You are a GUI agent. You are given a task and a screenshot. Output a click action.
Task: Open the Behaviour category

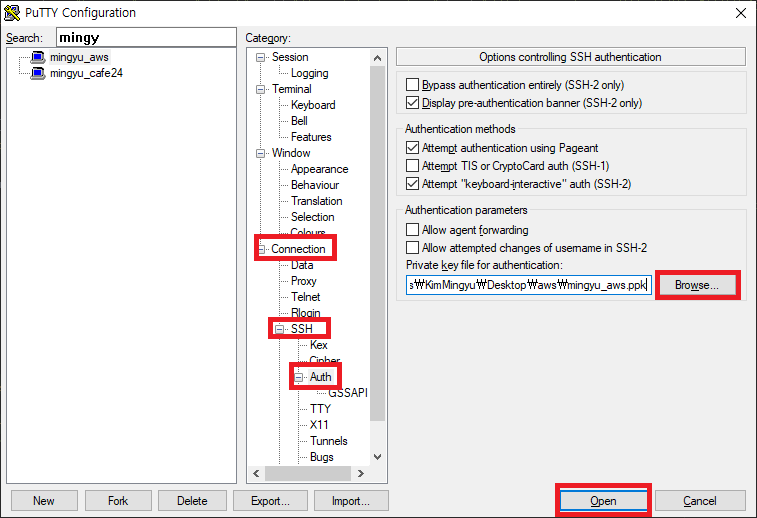315,185
